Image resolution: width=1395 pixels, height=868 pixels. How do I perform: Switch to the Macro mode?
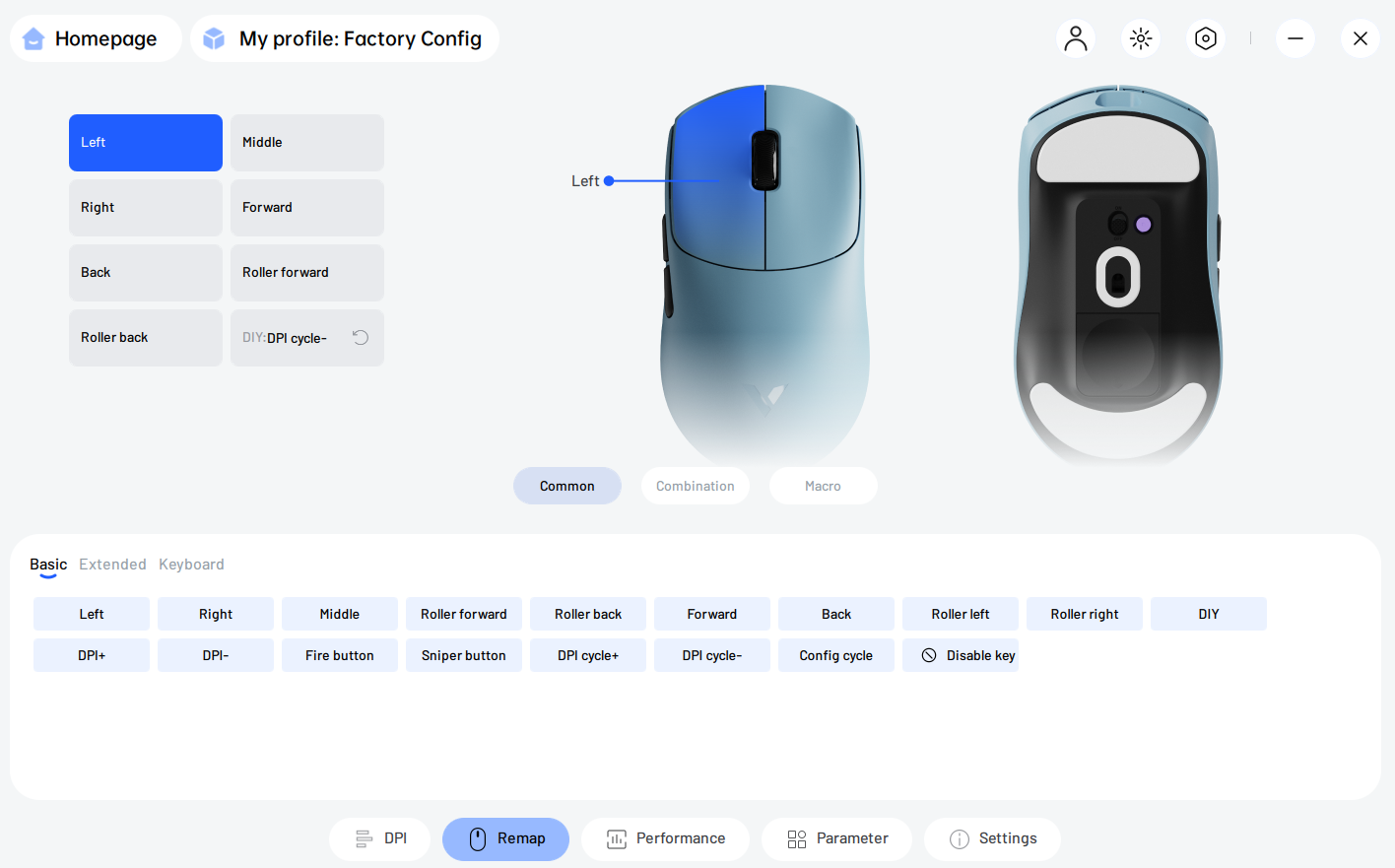824,486
